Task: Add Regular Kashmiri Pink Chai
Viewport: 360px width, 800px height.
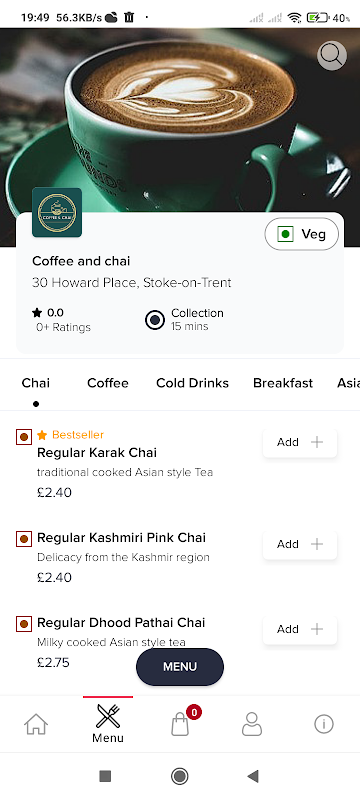Action: 300,544
